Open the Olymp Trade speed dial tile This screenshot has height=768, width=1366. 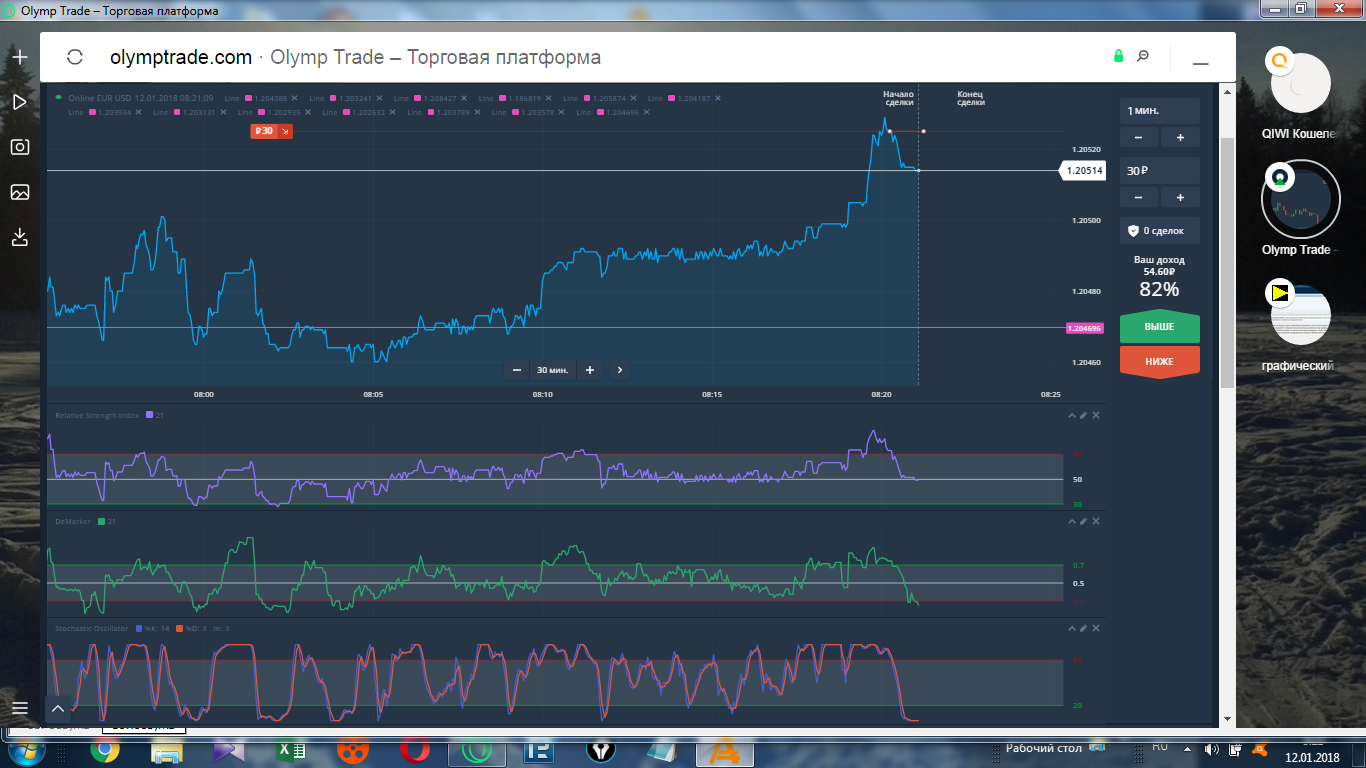(x=1300, y=200)
